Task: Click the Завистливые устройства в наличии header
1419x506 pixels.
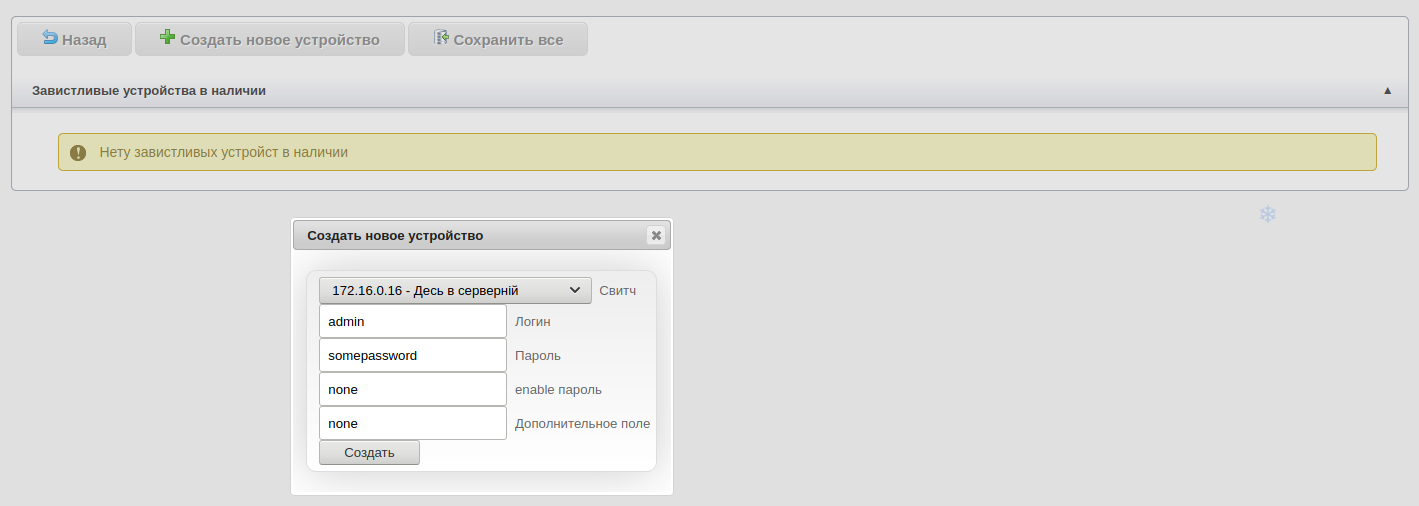Action: click(x=149, y=90)
